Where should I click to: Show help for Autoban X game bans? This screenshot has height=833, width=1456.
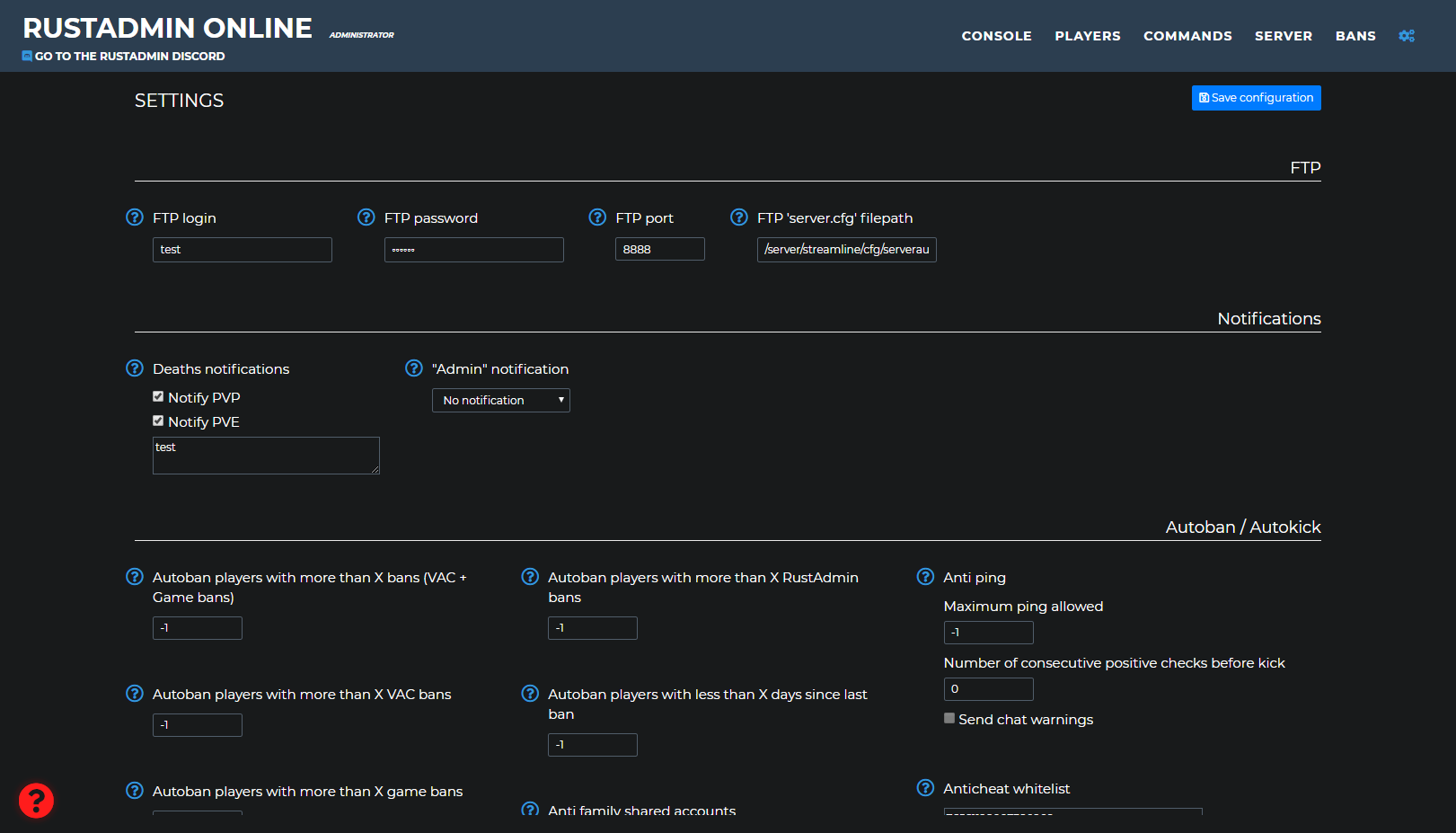135,791
